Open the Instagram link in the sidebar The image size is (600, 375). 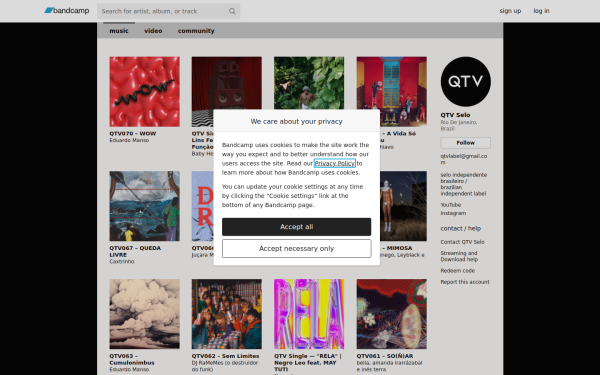pyautogui.click(x=453, y=213)
